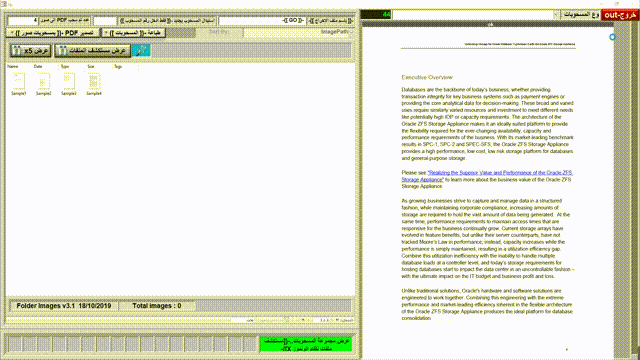
Task: Select the third sample file icon
Action: pyautogui.click(x=69, y=84)
